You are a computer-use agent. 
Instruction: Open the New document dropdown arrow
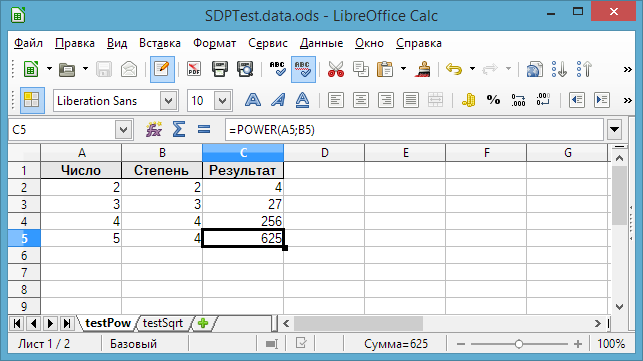(49, 69)
